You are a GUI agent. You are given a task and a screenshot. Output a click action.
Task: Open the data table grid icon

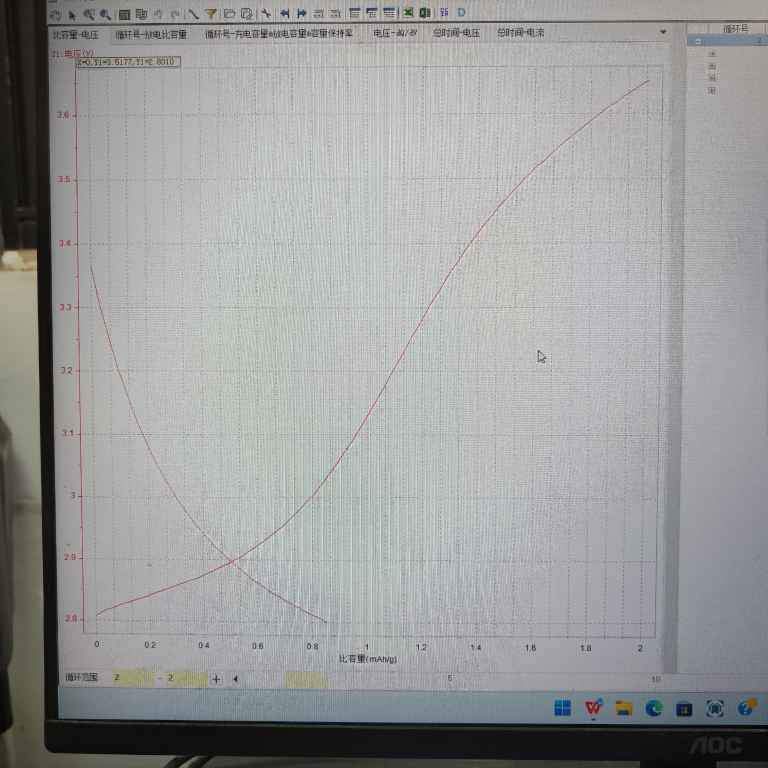coord(124,15)
